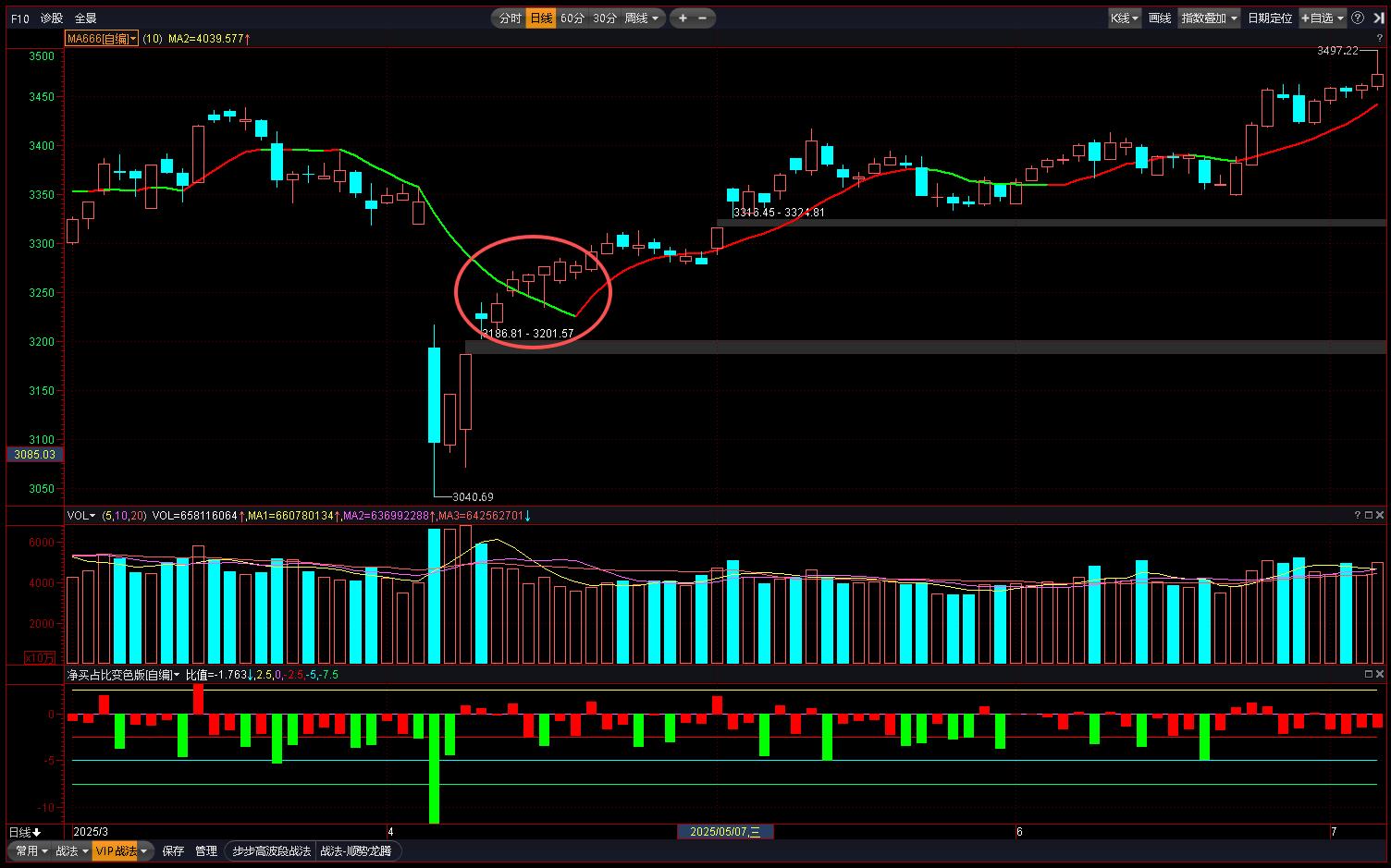This screenshot has width=1391, height=868.
Task: Click the VOL (5,10,20) parameters text
Action: coord(124,515)
